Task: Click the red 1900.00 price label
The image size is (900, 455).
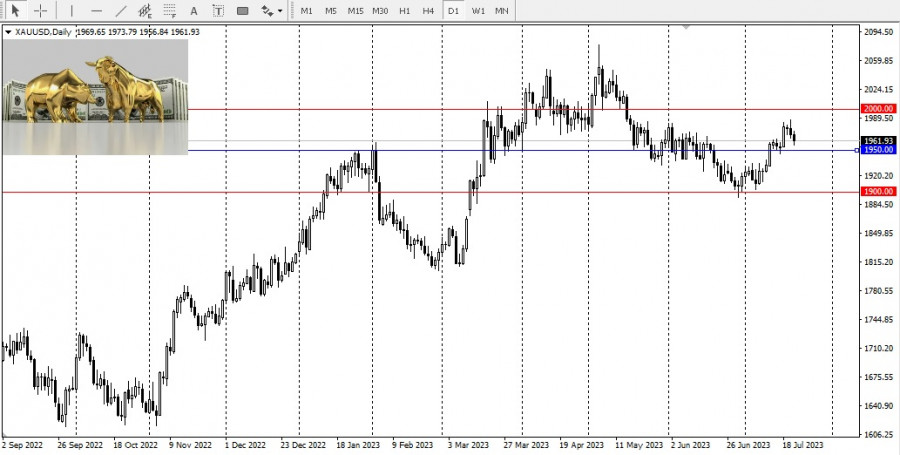Action: pyautogui.click(x=878, y=192)
